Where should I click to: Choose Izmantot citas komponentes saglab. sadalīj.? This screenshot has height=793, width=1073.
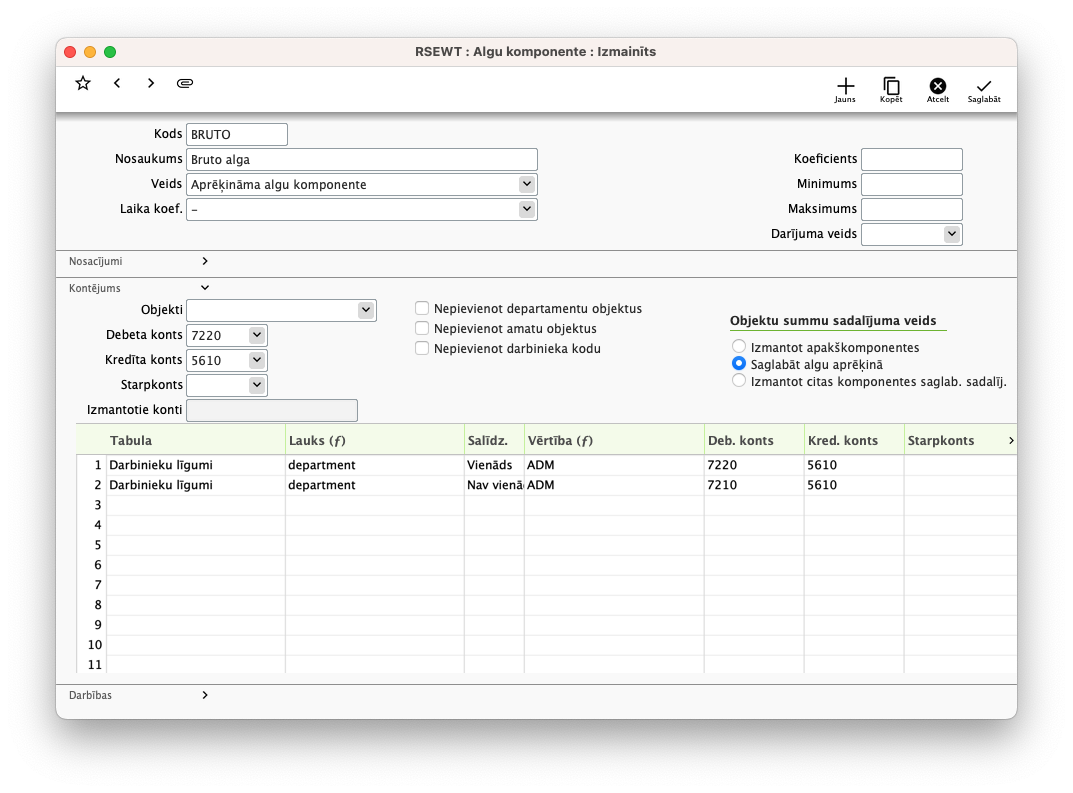click(x=738, y=380)
